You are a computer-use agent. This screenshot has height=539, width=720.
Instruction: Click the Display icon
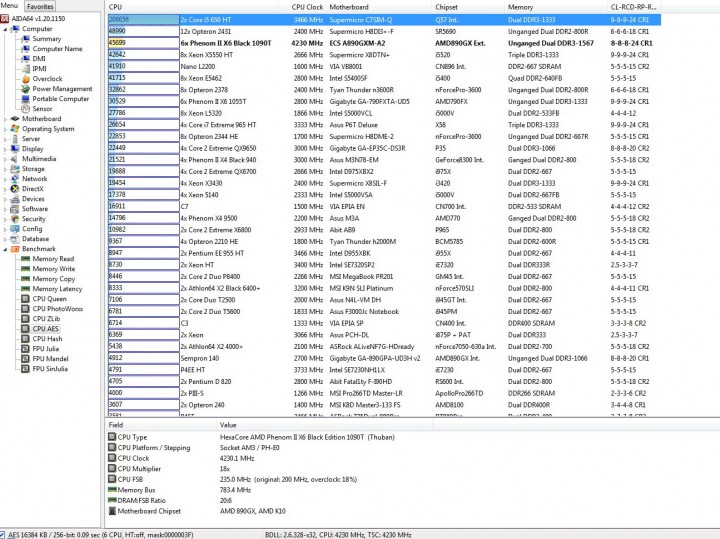(x=16, y=149)
